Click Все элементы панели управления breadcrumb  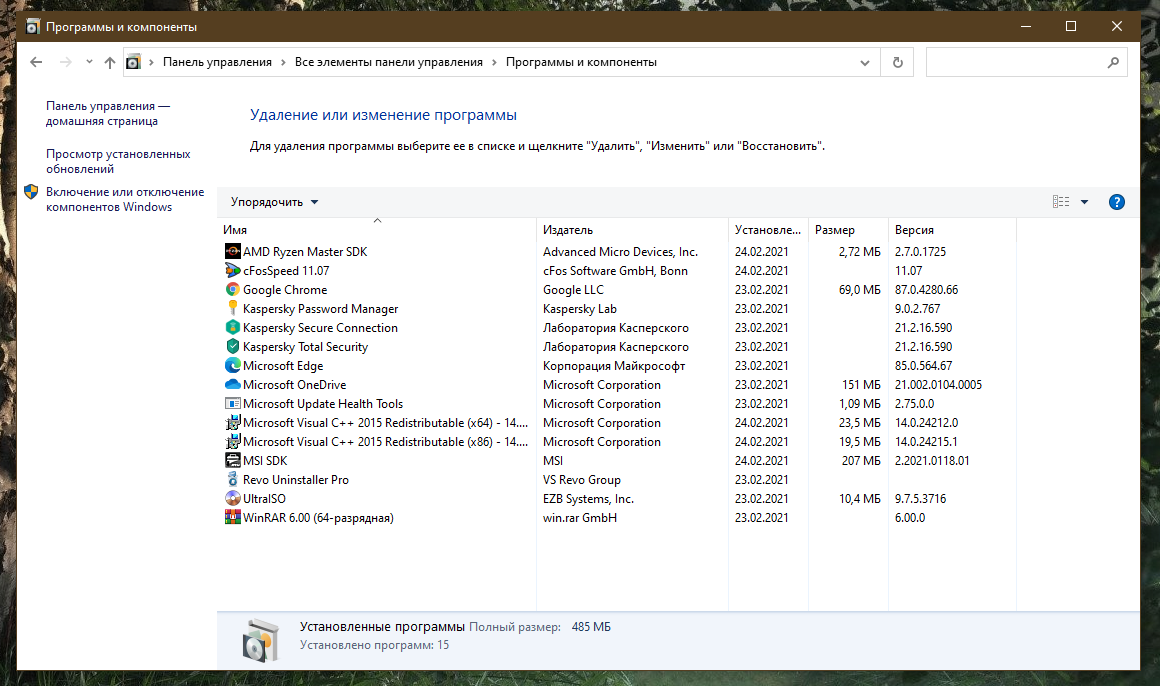point(388,62)
